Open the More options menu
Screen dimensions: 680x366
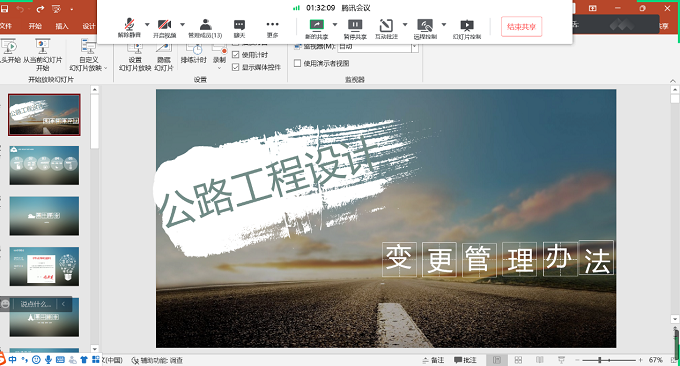click(x=272, y=28)
